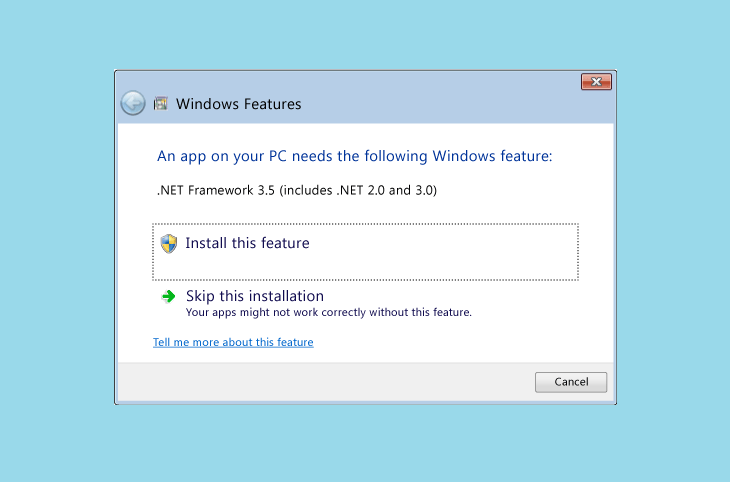The image size is (730, 482).
Task: Click the Windows Features title icon
Action: (x=161, y=103)
